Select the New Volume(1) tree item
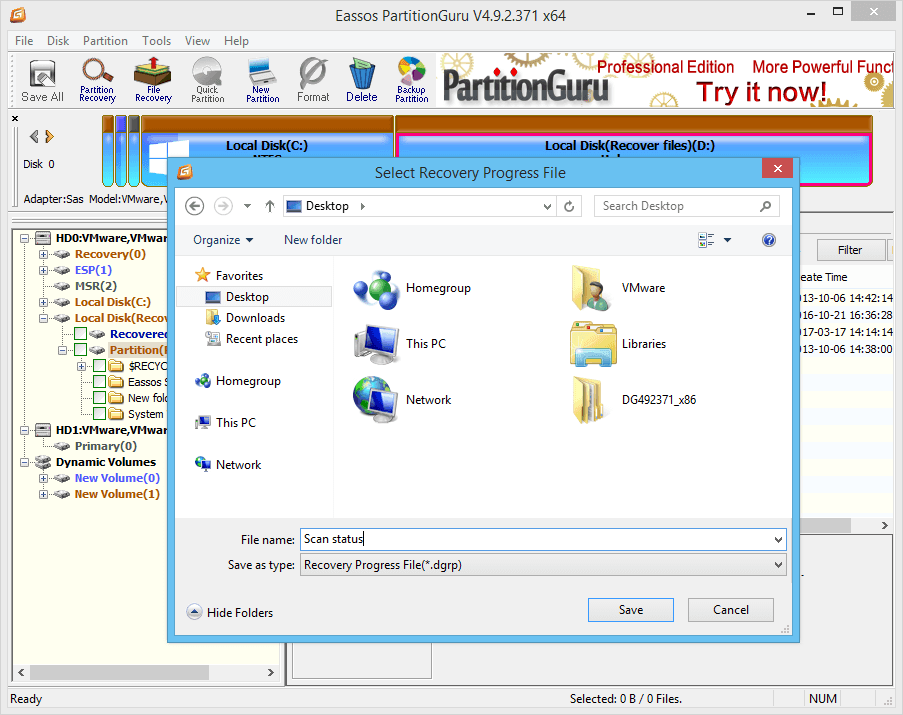The width and height of the screenshot is (903, 715). click(117, 494)
